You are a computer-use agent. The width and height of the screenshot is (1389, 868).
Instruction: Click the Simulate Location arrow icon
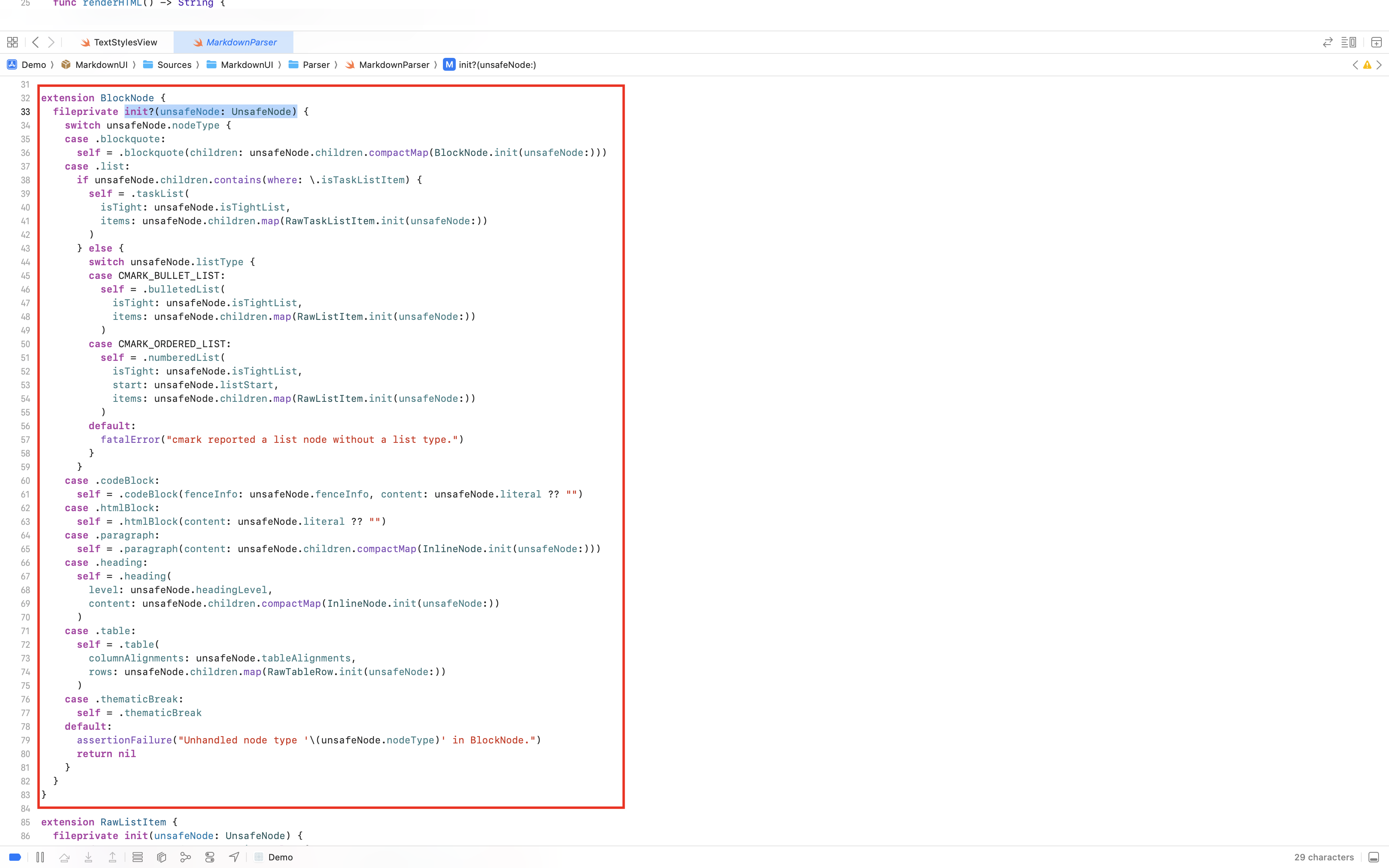pos(234,857)
